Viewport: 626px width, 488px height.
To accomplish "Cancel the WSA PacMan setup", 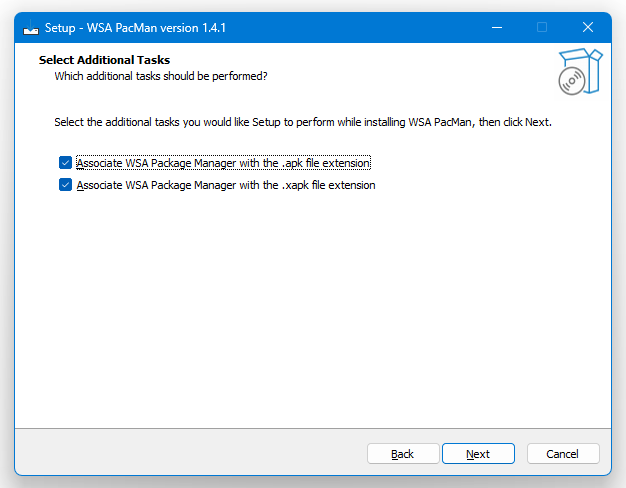I will 563,454.
